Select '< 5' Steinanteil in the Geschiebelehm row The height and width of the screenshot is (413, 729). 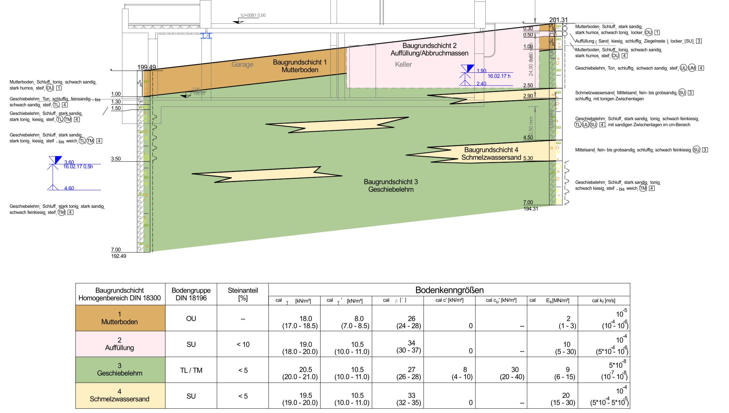click(243, 370)
